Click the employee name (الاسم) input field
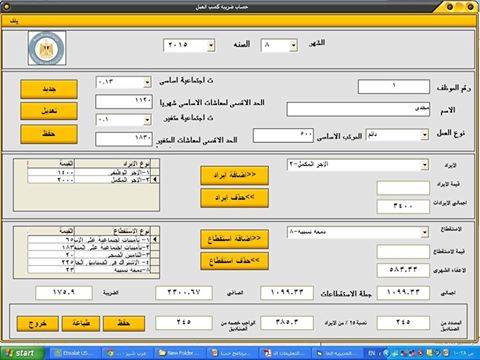Viewport: 480px width, 360px height. point(358,109)
